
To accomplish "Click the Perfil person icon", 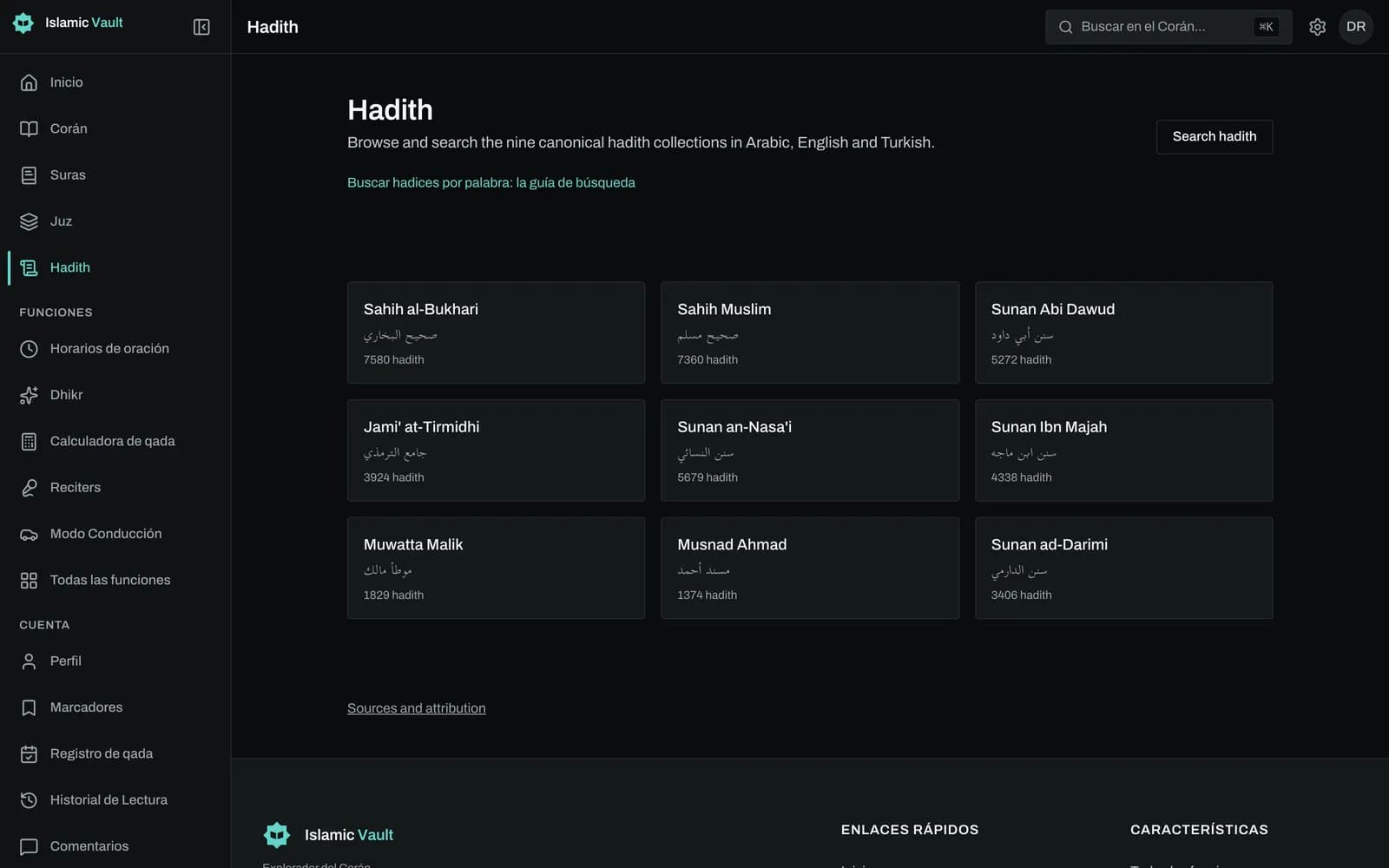I will click(x=29, y=661).
